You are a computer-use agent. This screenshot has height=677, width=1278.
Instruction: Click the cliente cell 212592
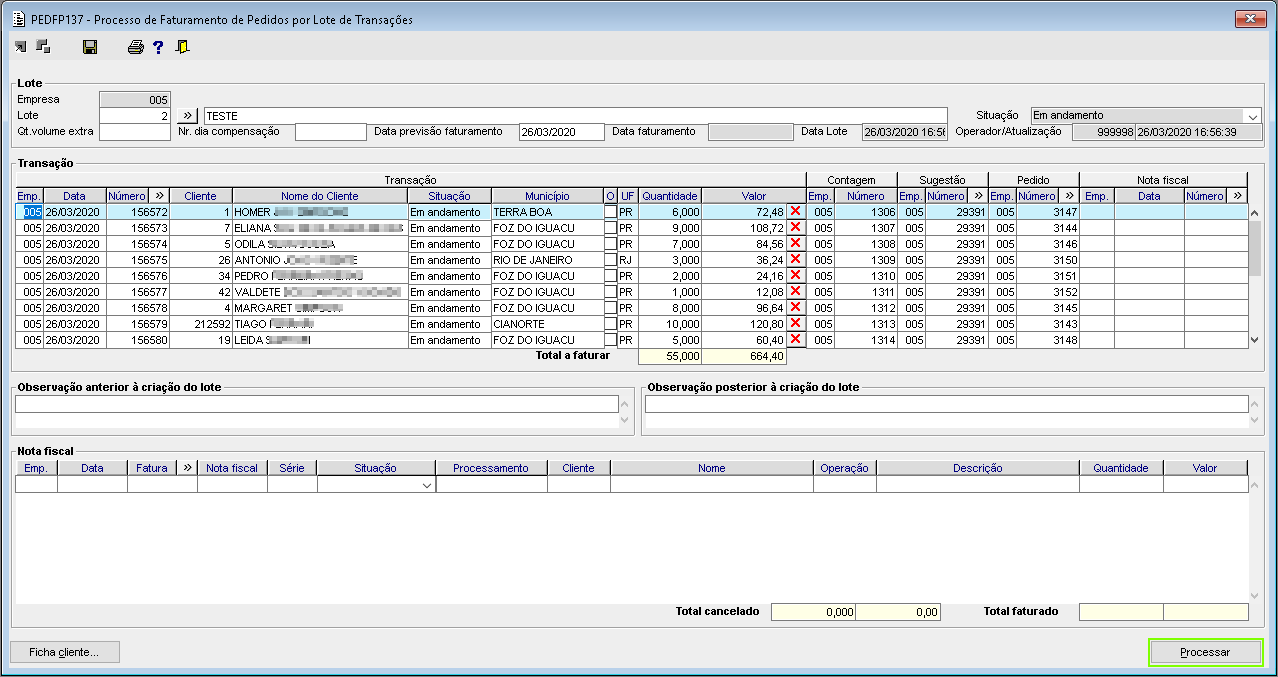201,324
